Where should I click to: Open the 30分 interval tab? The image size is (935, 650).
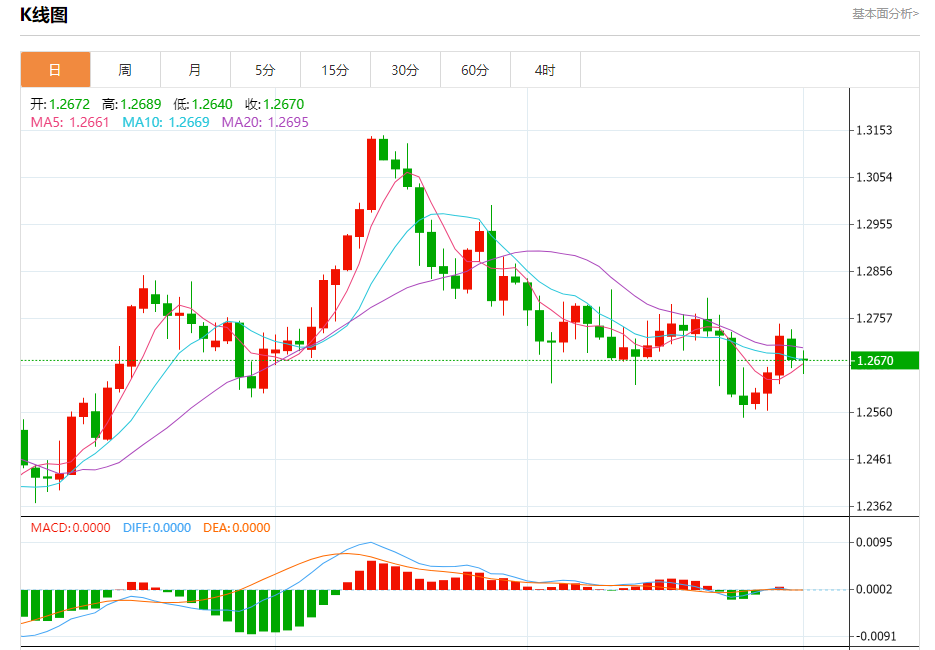405,70
